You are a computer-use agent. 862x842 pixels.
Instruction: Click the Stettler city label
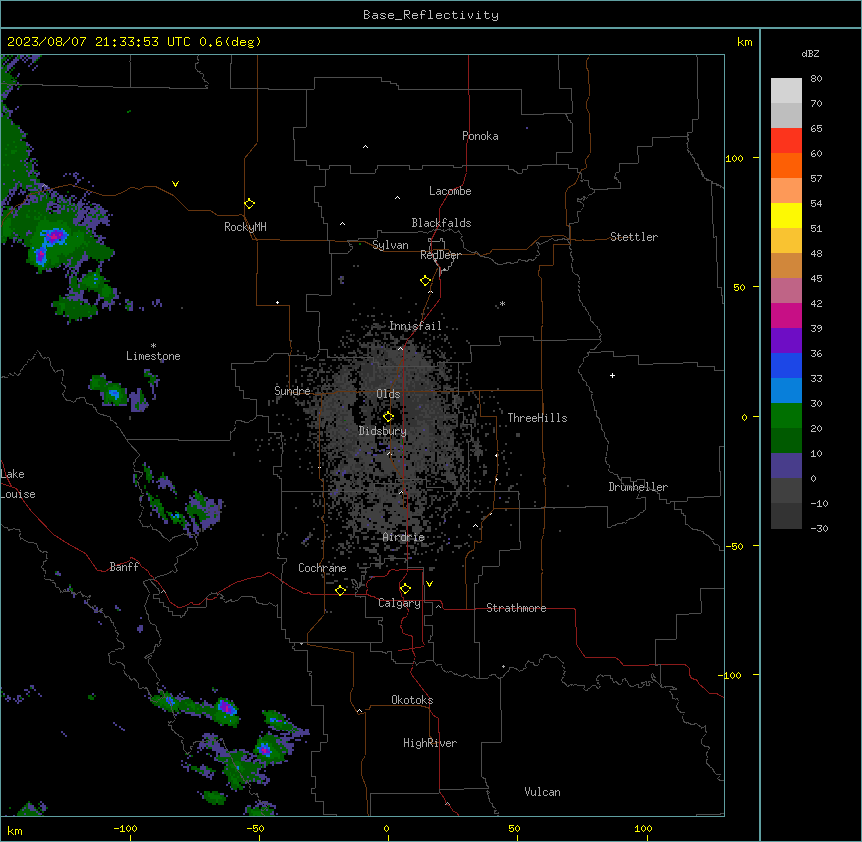(x=634, y=237)
